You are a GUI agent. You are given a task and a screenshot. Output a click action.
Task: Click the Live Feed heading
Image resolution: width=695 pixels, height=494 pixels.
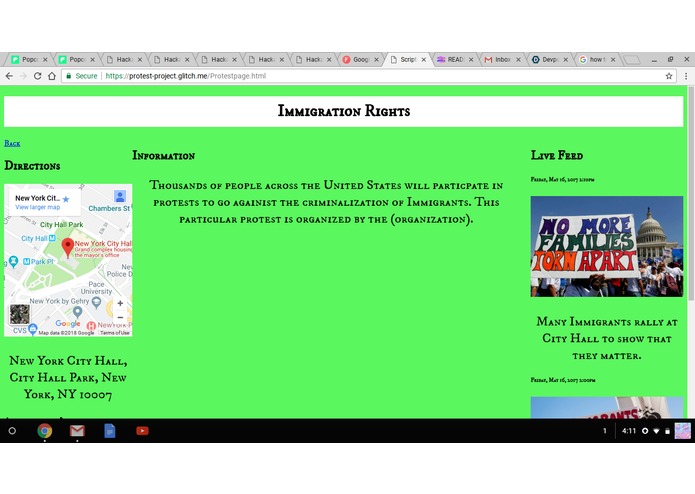[557, 156]
